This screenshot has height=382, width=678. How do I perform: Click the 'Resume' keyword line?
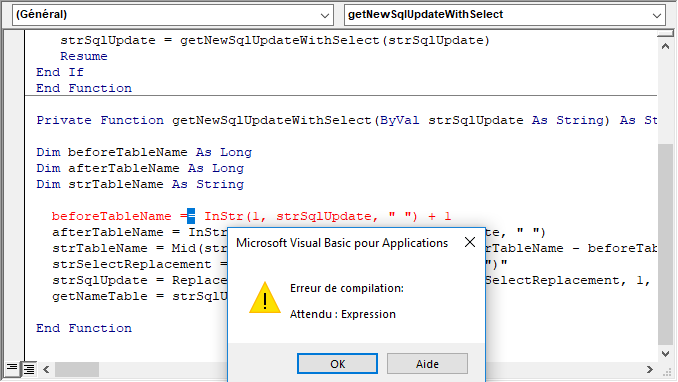tap(84, 56)
